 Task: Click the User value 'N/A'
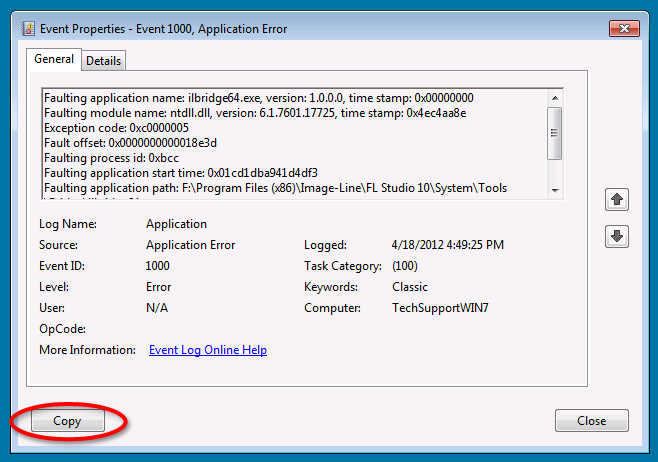(x=157, y=308)
